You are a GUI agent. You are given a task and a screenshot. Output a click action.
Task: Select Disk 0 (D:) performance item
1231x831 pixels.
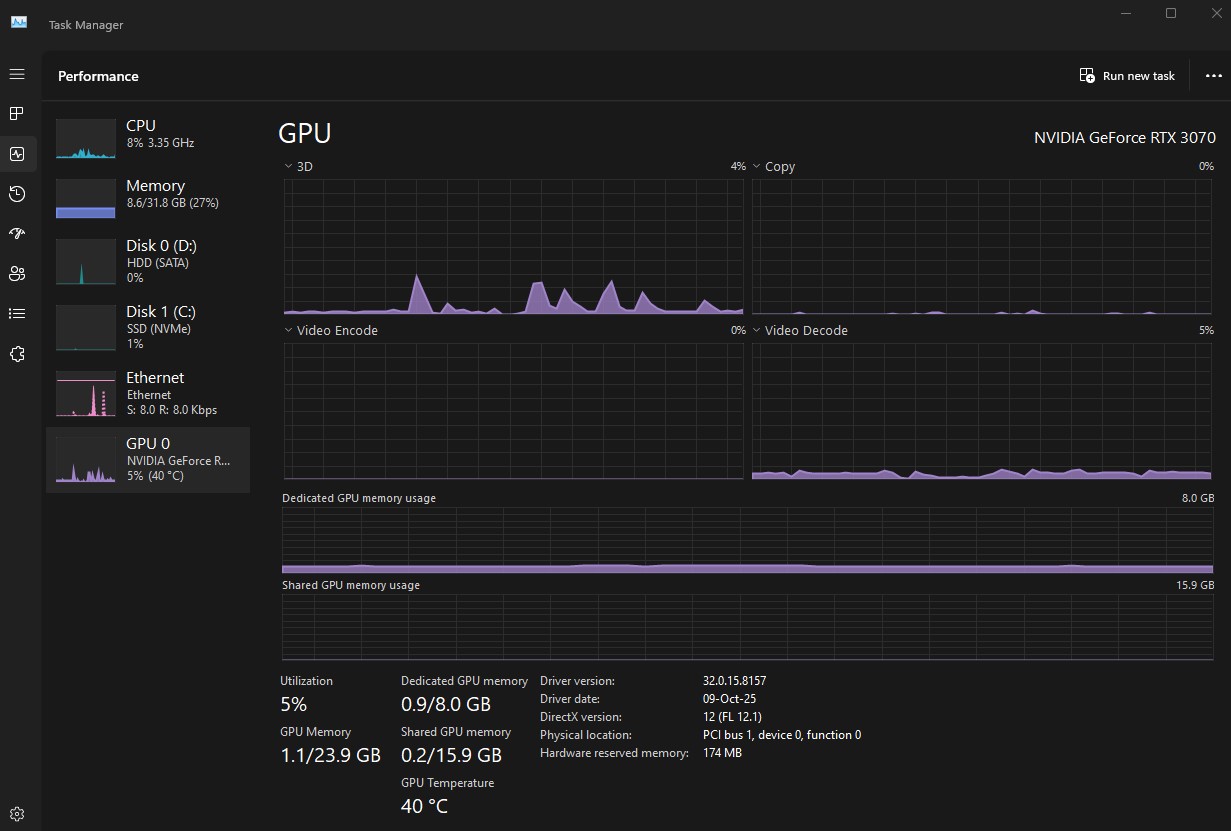point(148,260)
